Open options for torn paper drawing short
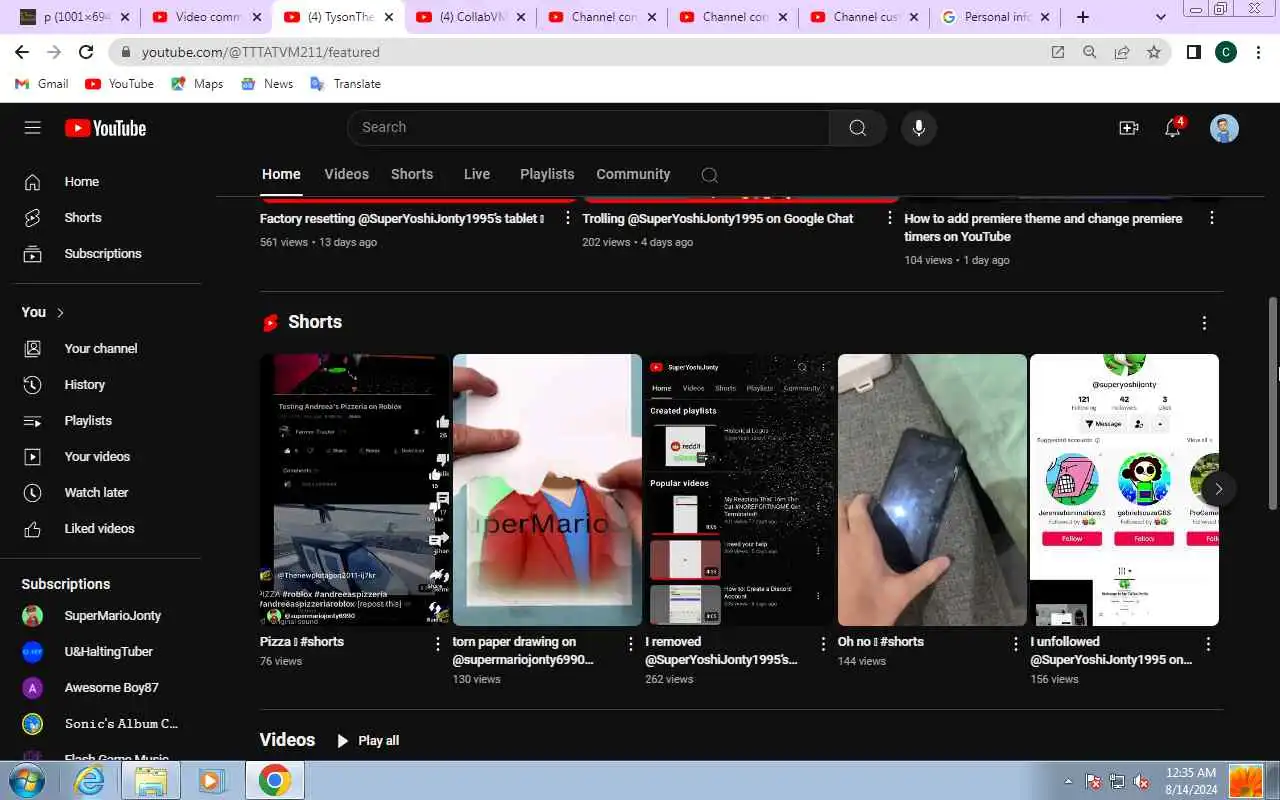1280x800 pixels. (x=630, y=644)
